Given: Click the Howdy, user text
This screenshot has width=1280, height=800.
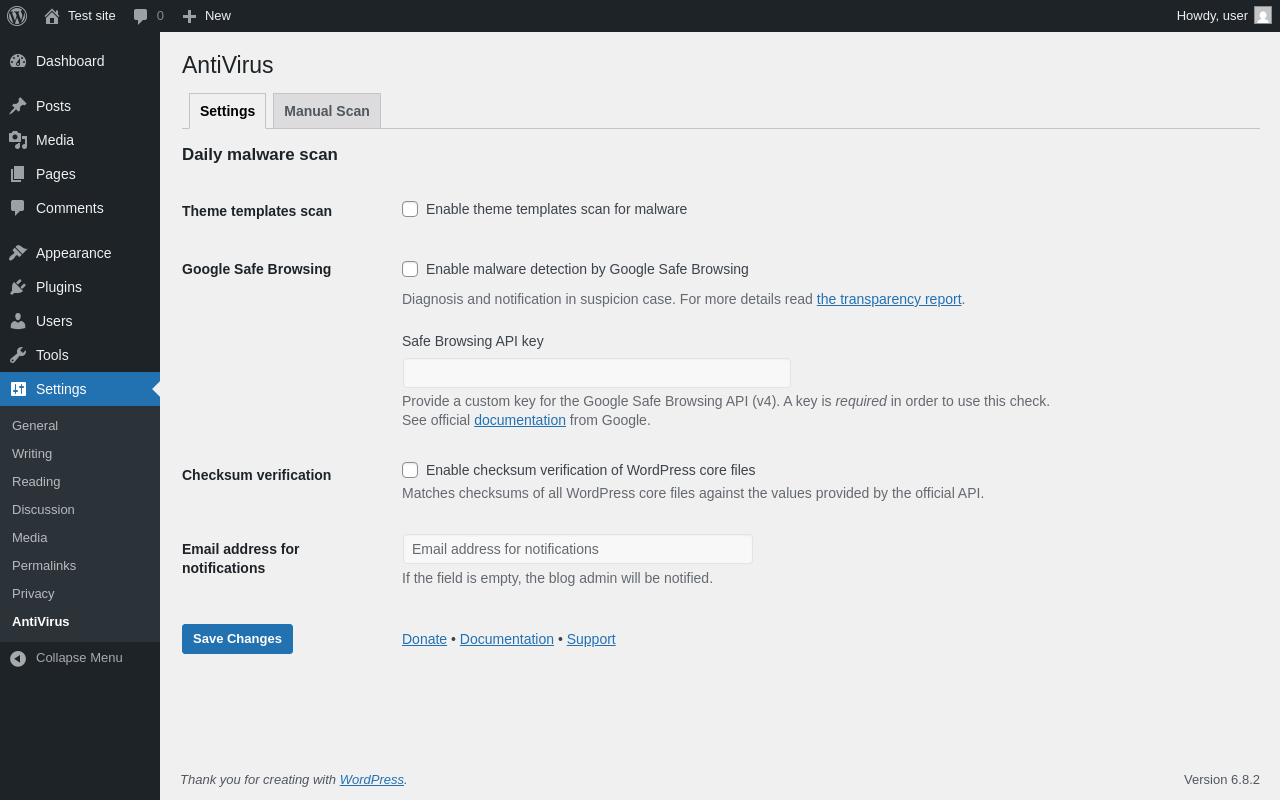Looking at the screenshot, I should [1212, 16].
